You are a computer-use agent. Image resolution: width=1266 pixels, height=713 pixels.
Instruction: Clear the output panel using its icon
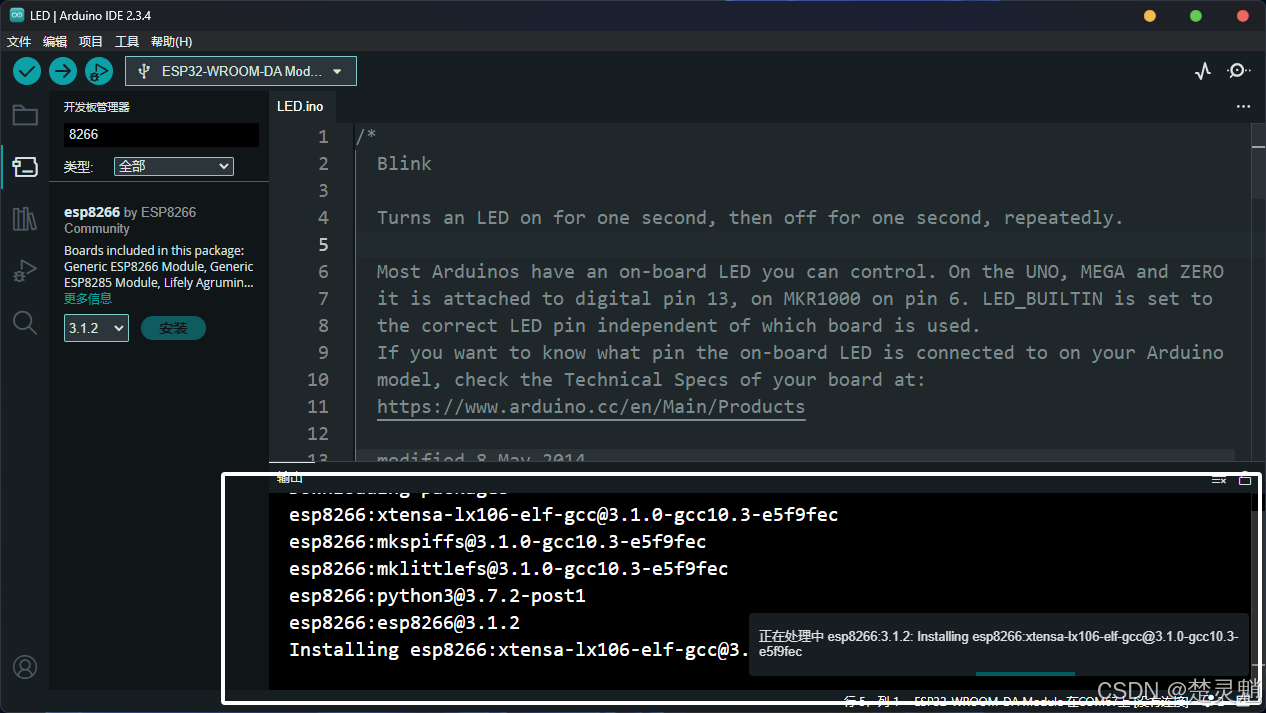tap(1219, 480)
